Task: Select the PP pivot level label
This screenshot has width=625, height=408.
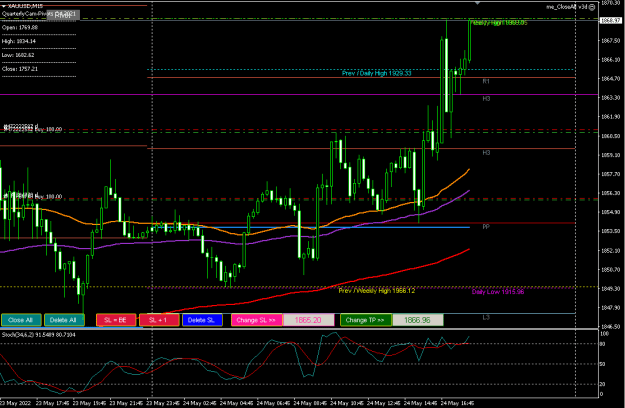Action: point(486,227)
